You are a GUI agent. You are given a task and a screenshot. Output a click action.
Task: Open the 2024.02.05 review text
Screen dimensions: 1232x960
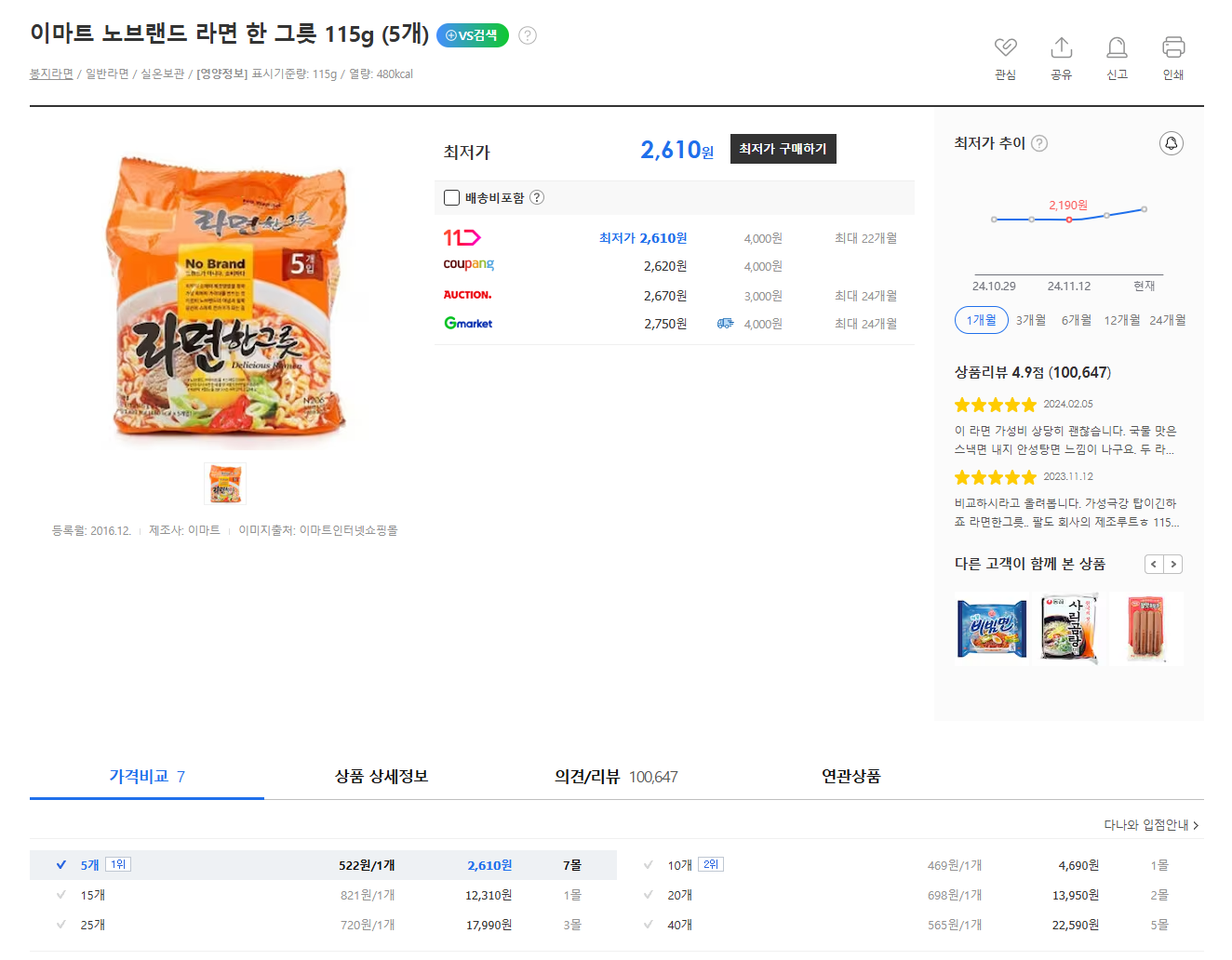1065,440
